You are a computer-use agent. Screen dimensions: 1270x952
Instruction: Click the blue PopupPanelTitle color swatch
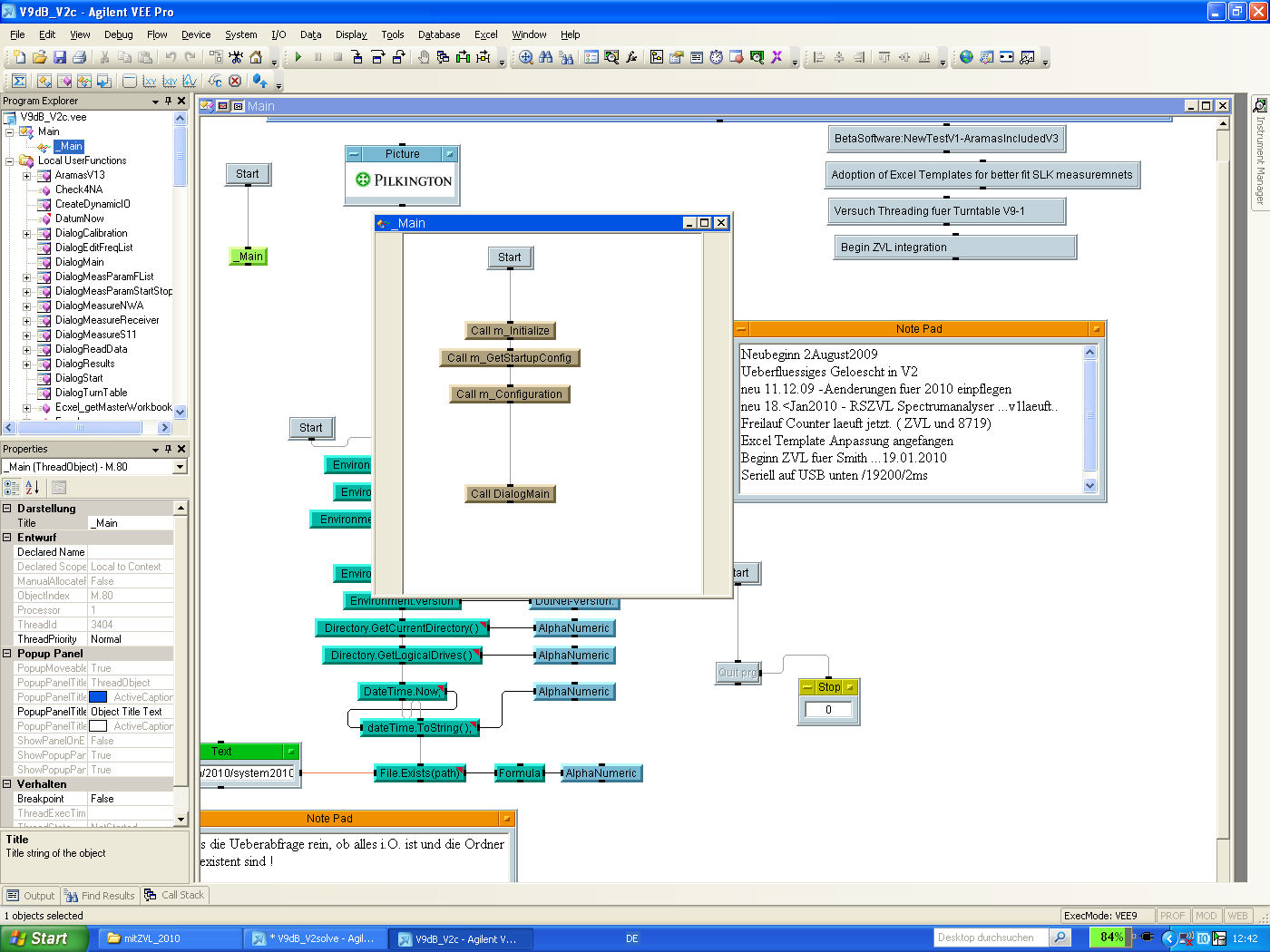[x=98, y=697]
